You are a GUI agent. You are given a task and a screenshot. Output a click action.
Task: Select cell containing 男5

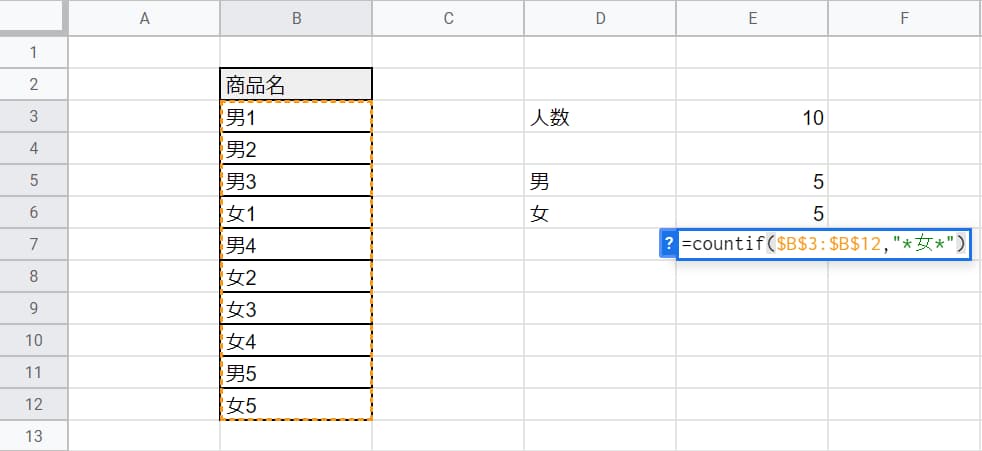pyautogui.click(x=296, y=372)
